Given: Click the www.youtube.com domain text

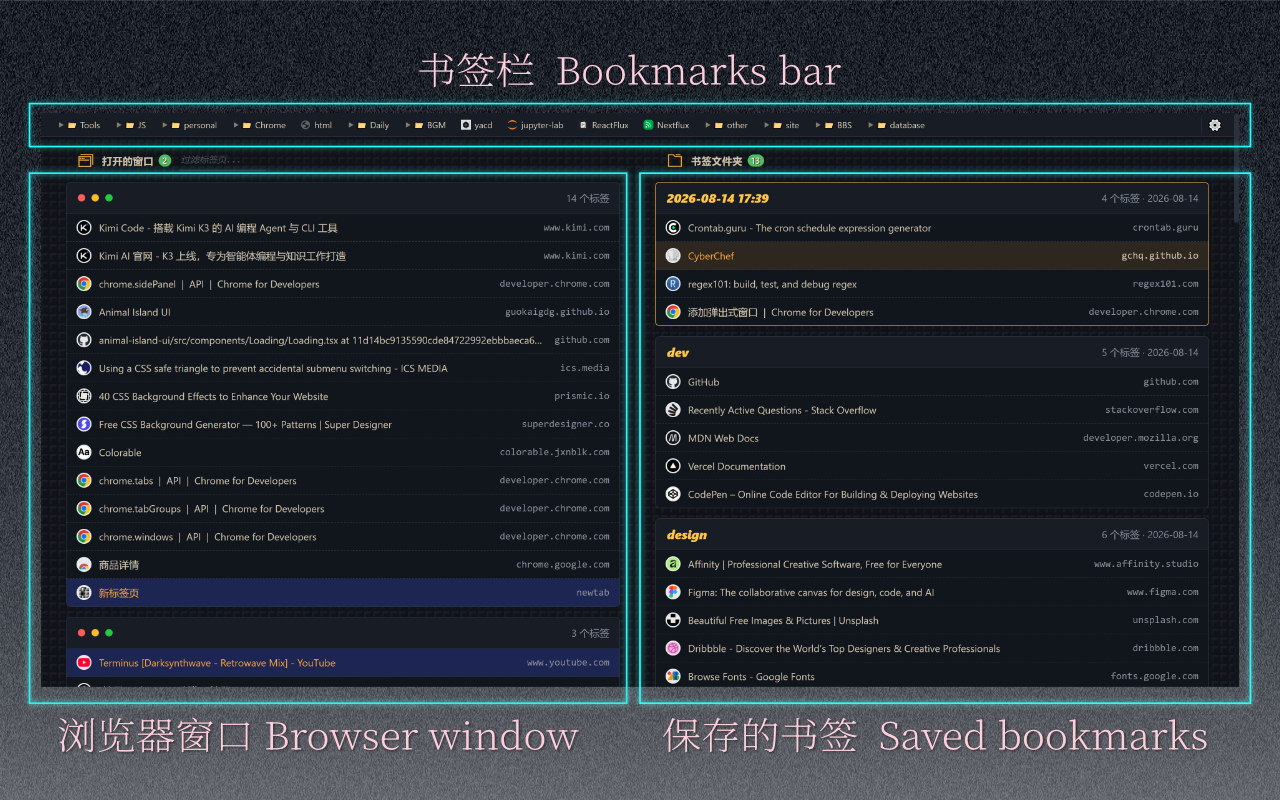Looking at the screenshot, I should pyautogui.click(x=568, y=662).
